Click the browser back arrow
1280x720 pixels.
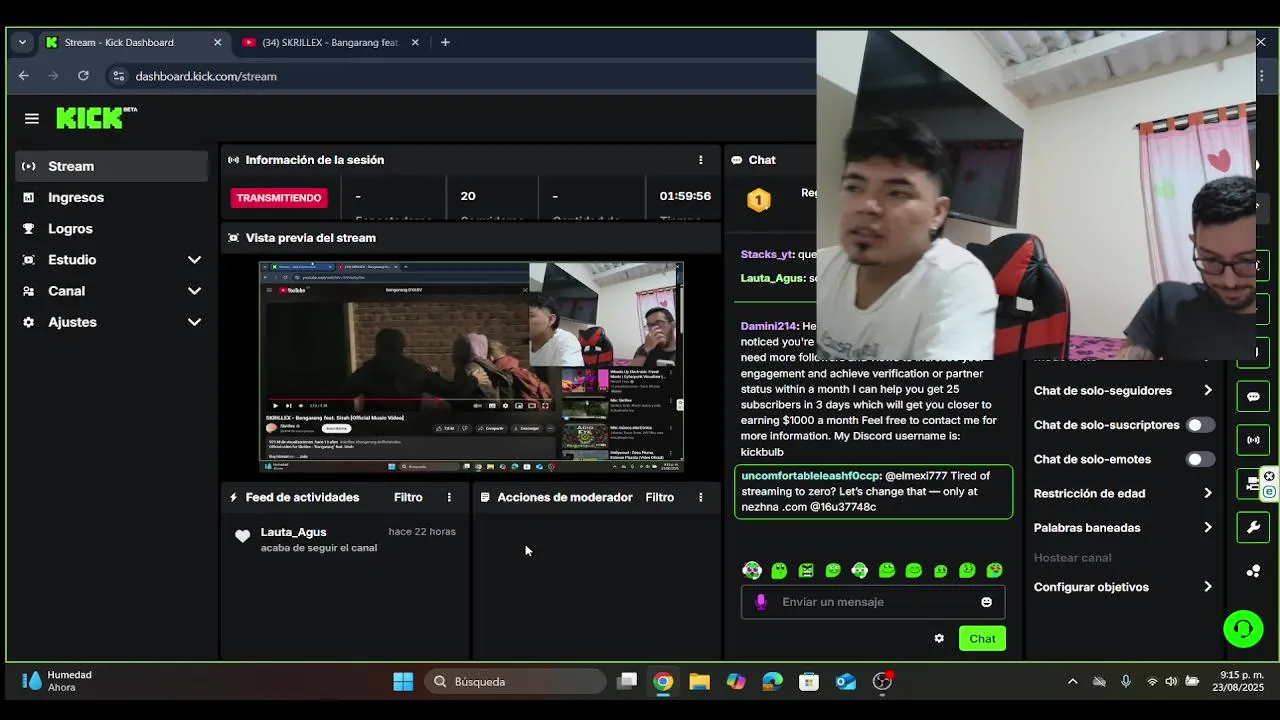24,76
